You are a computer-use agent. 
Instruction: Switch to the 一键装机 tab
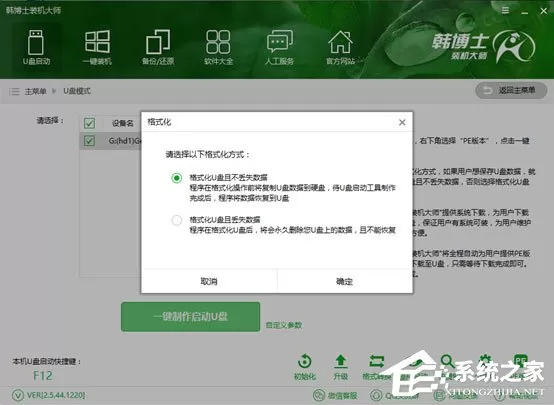tap(97, 48)
